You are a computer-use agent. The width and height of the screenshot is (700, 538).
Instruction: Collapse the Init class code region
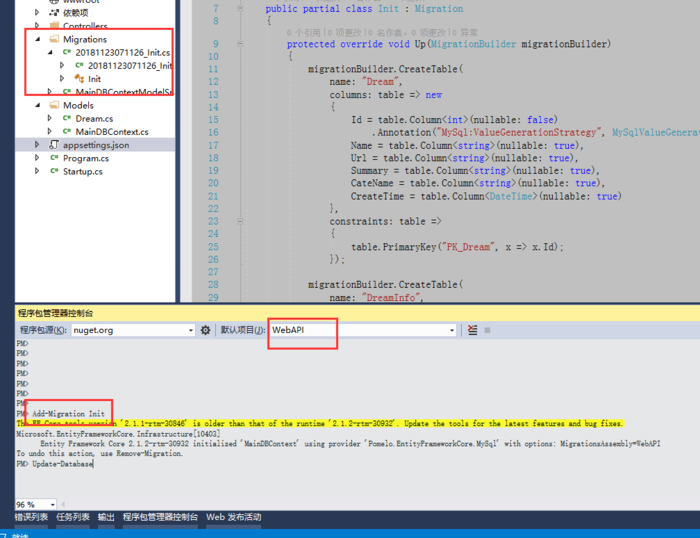click(x=240, y=8)
